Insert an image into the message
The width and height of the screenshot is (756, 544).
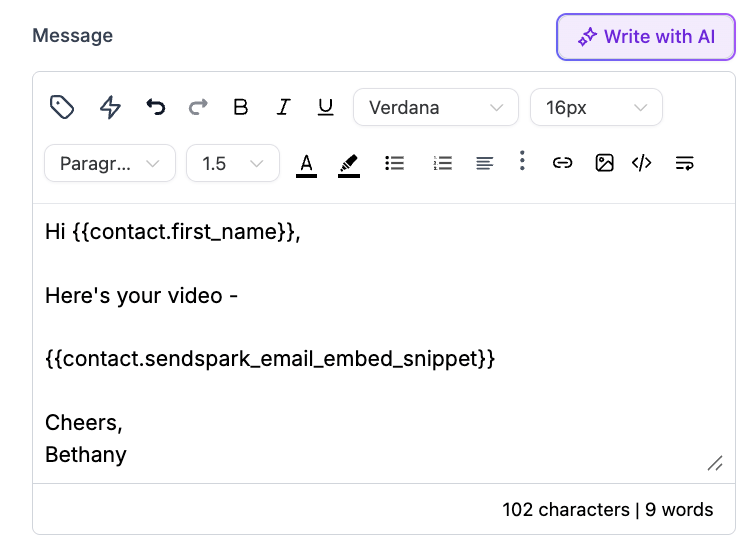604,163
